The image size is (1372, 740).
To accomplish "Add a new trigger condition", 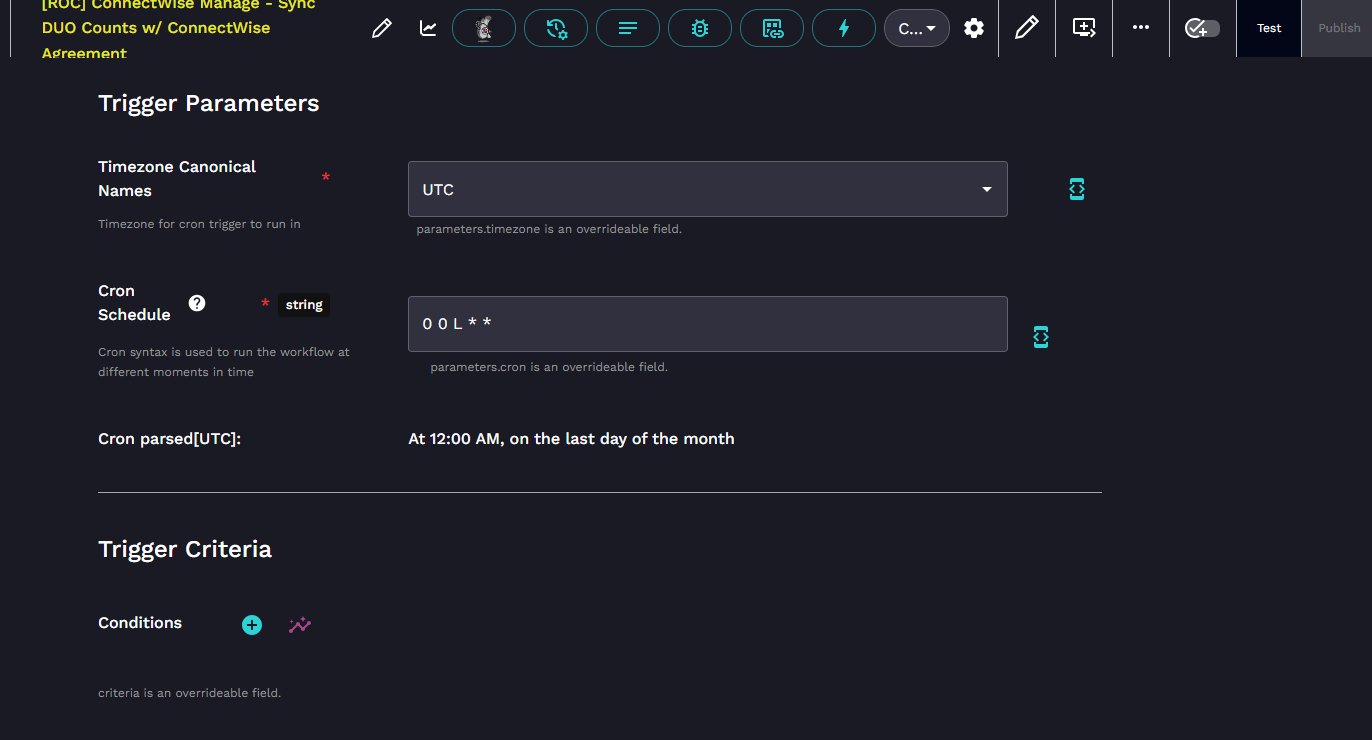I will 252,625.
